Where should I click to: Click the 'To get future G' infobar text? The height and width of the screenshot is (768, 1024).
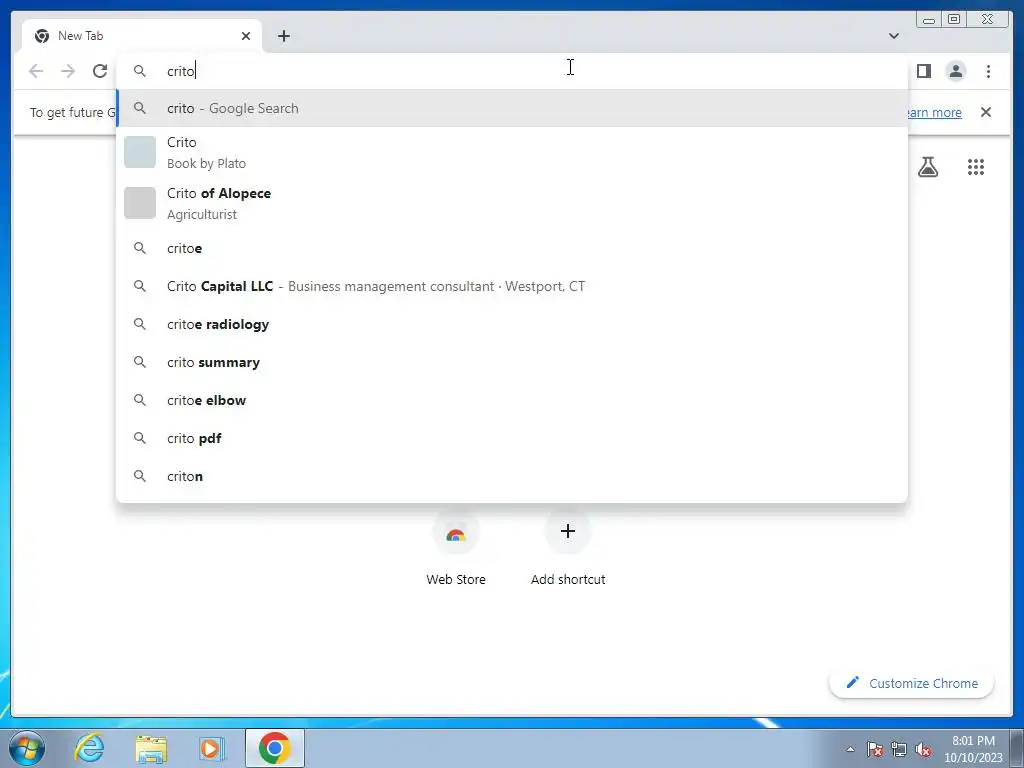(72, 112)
